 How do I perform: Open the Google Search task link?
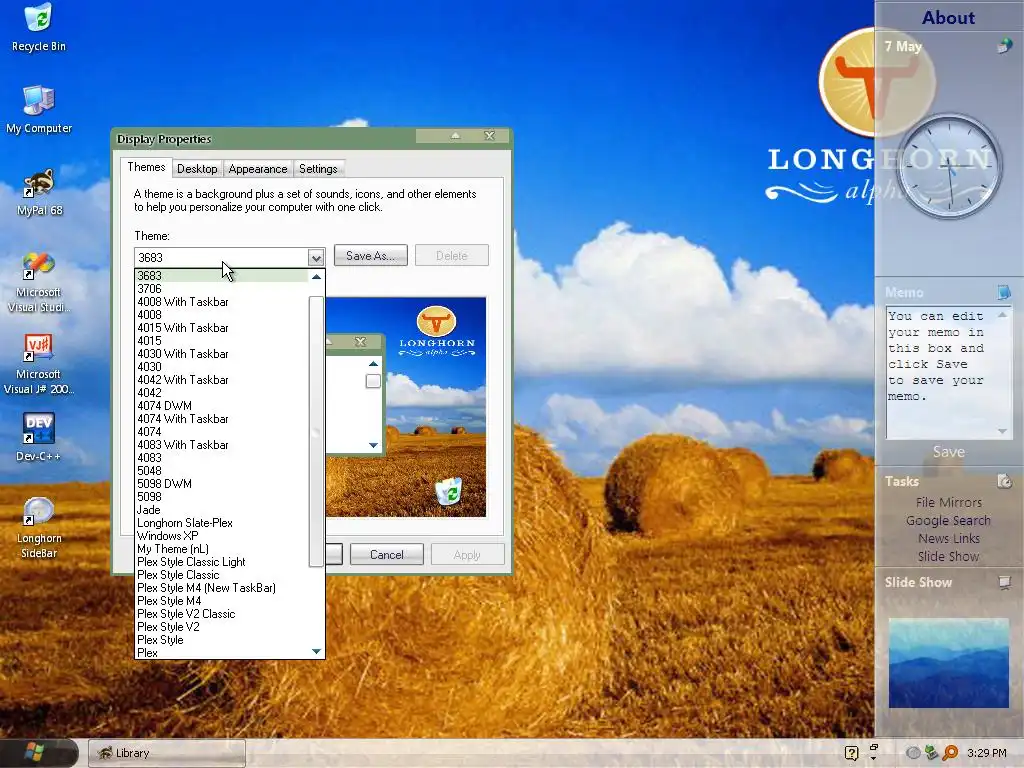tap(948, 520)
